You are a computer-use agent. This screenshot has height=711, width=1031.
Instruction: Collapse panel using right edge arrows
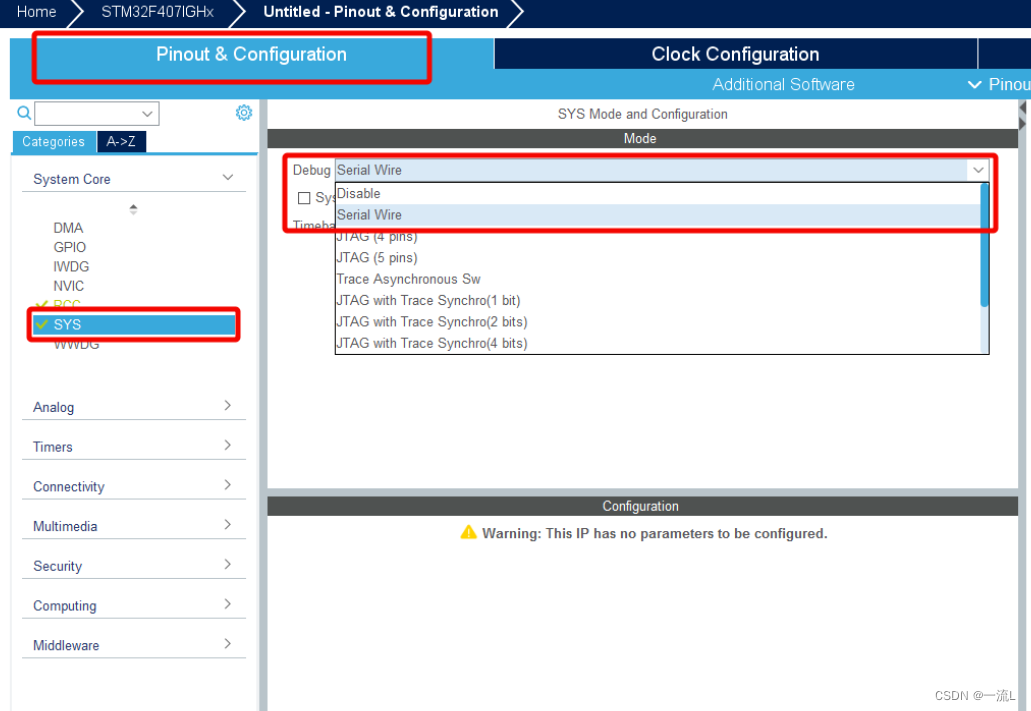click(x=1022, y=115)
